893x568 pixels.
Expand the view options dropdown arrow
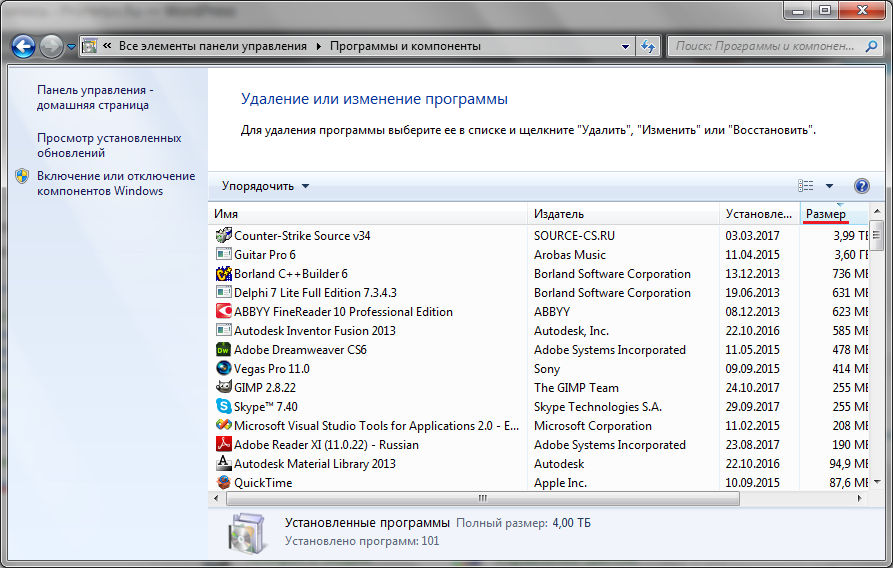(829, 186)
